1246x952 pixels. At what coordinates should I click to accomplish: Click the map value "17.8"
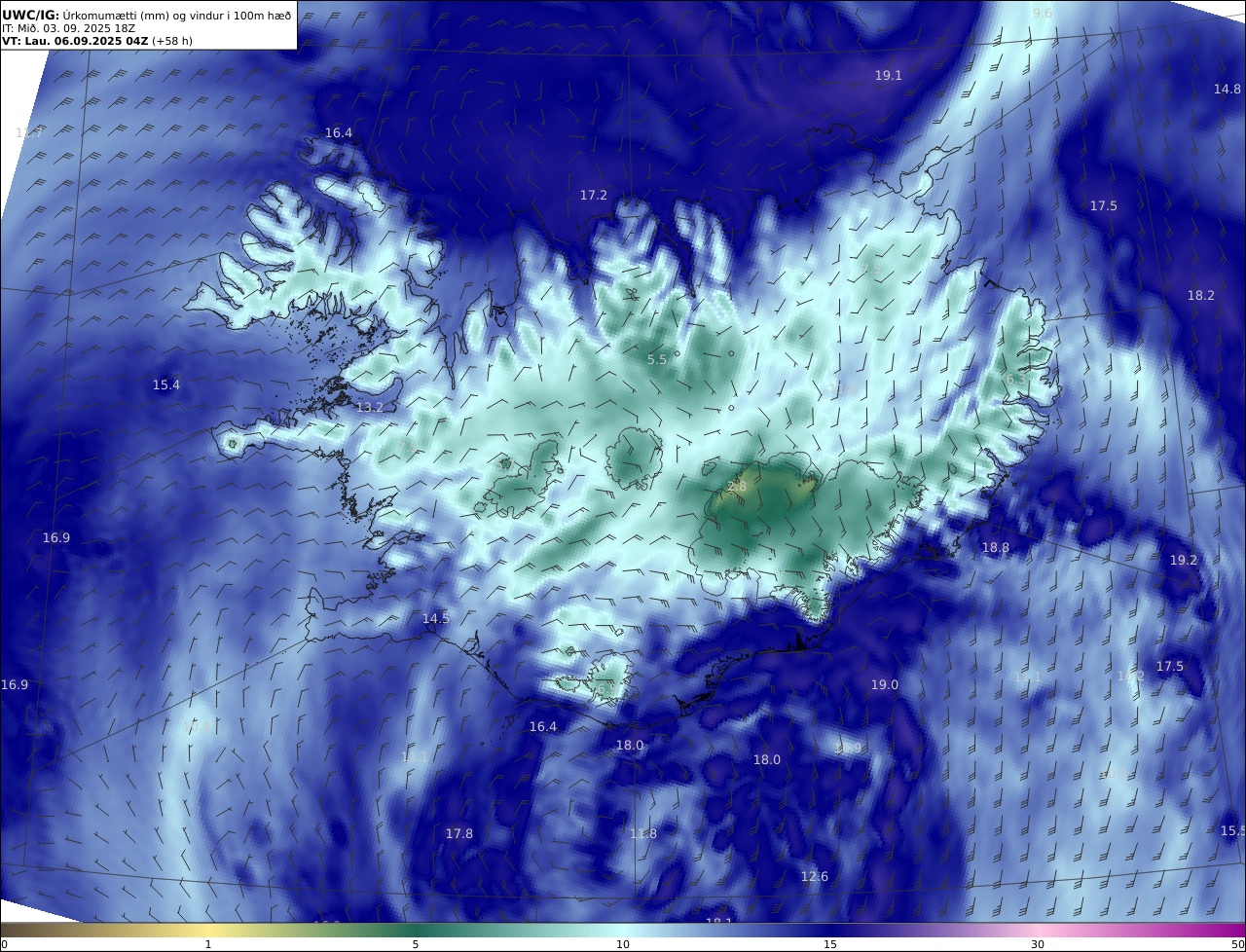pyautogui.click(x=459, y=833)
